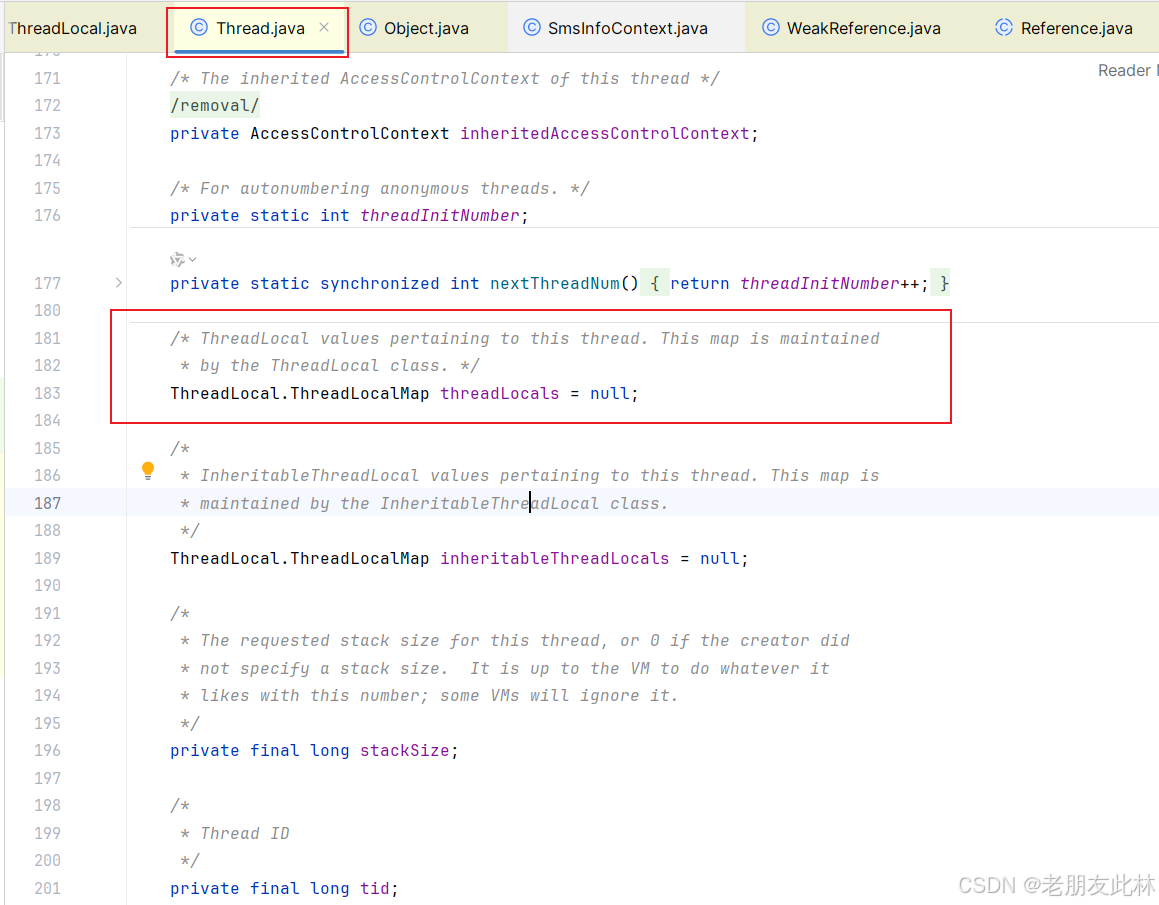Open the dropdown arrow next to the AI inlay icon
Image resolution: width=1159 pixels, height=905 pixels.
pyautogui.click(x=192, y=258)
